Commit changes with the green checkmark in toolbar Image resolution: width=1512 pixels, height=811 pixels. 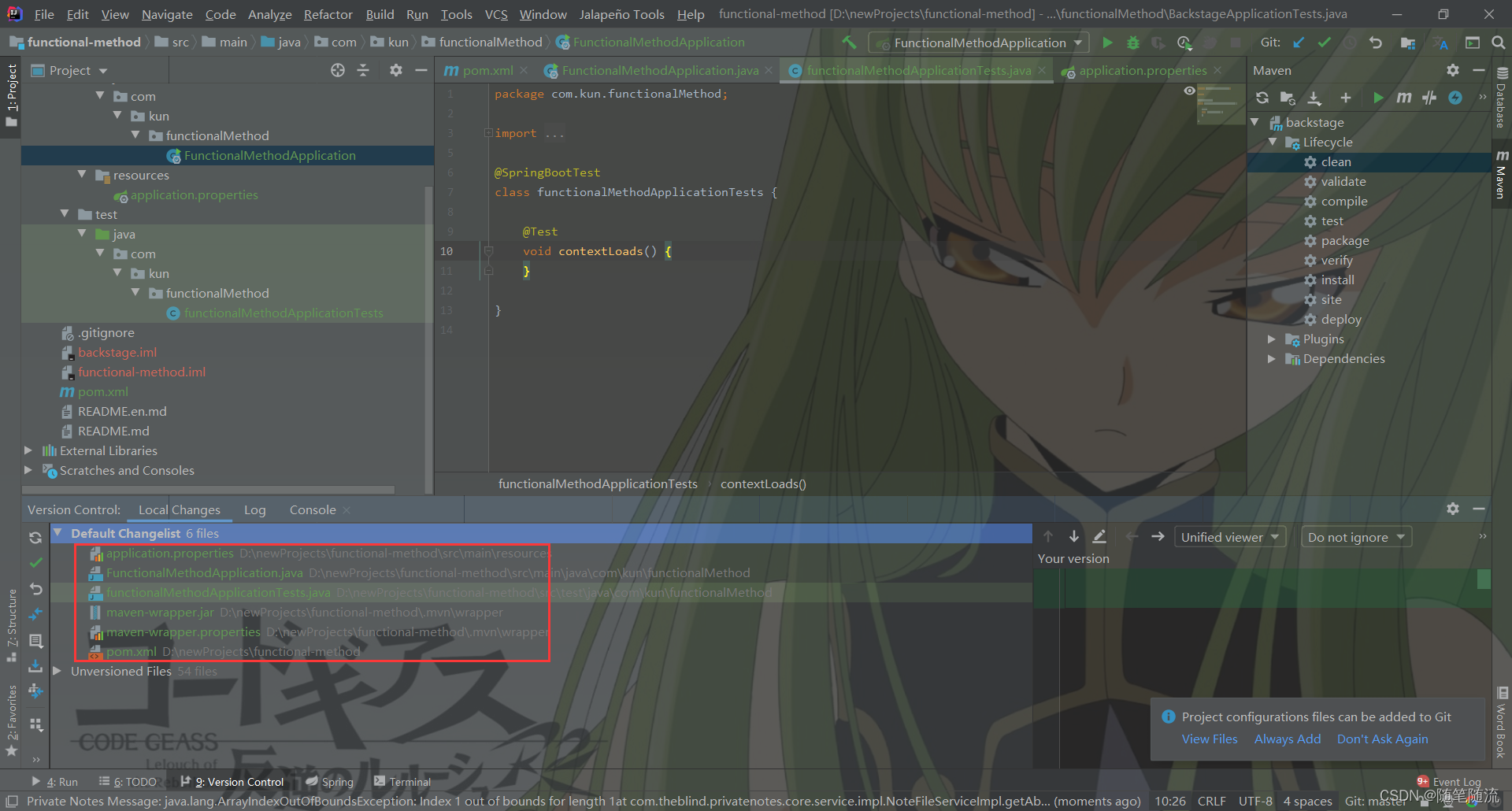point(1325,43)
